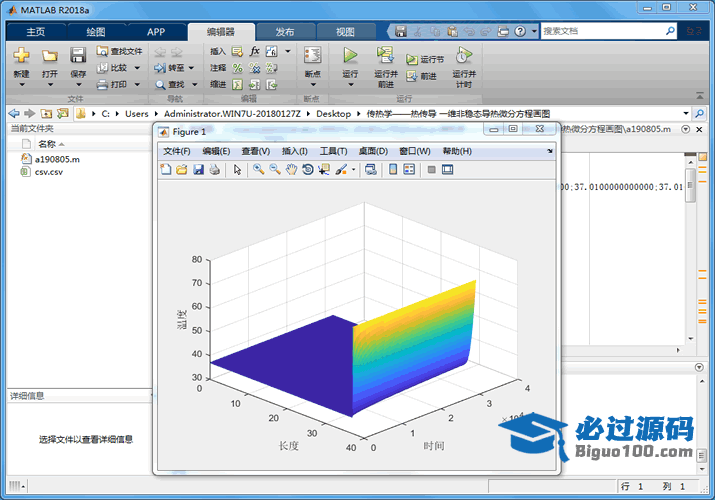
Task: Switch to the Publish (发布) tab
Action: point(285,32)
